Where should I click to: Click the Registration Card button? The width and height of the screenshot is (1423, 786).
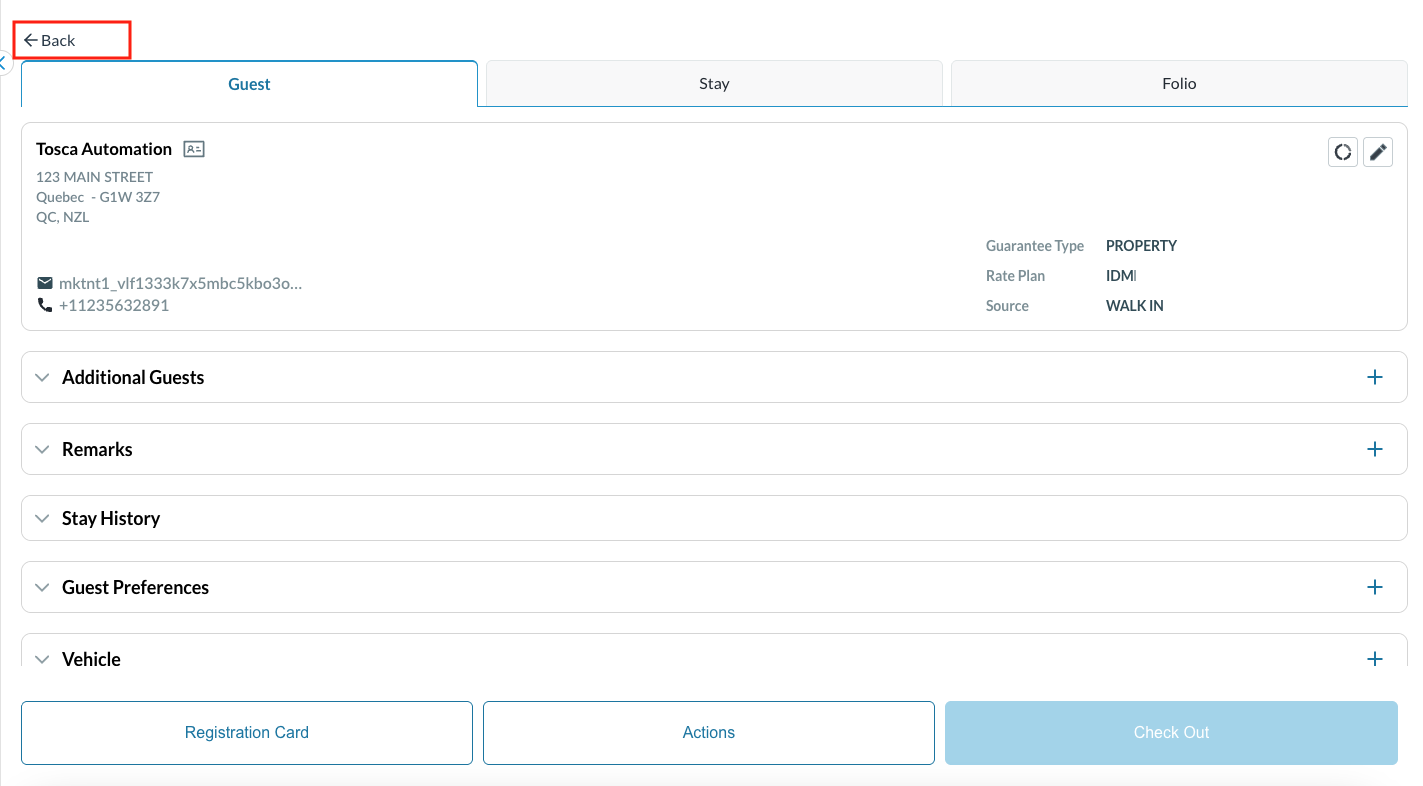coord(246,732)
